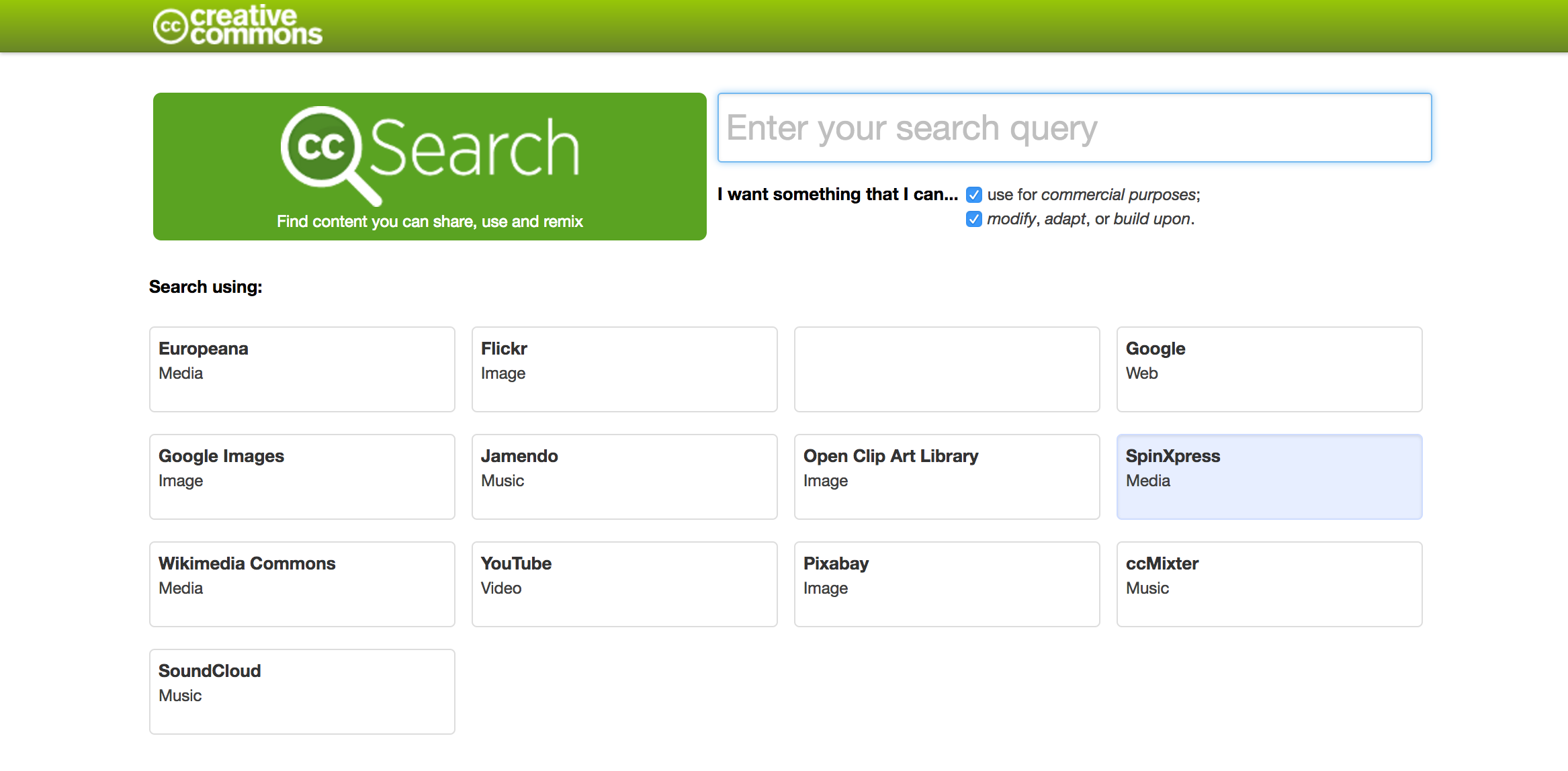The image size is (1568, 771).
Task: Click 'I want something that I can...' label
Action: coord(838,195)
